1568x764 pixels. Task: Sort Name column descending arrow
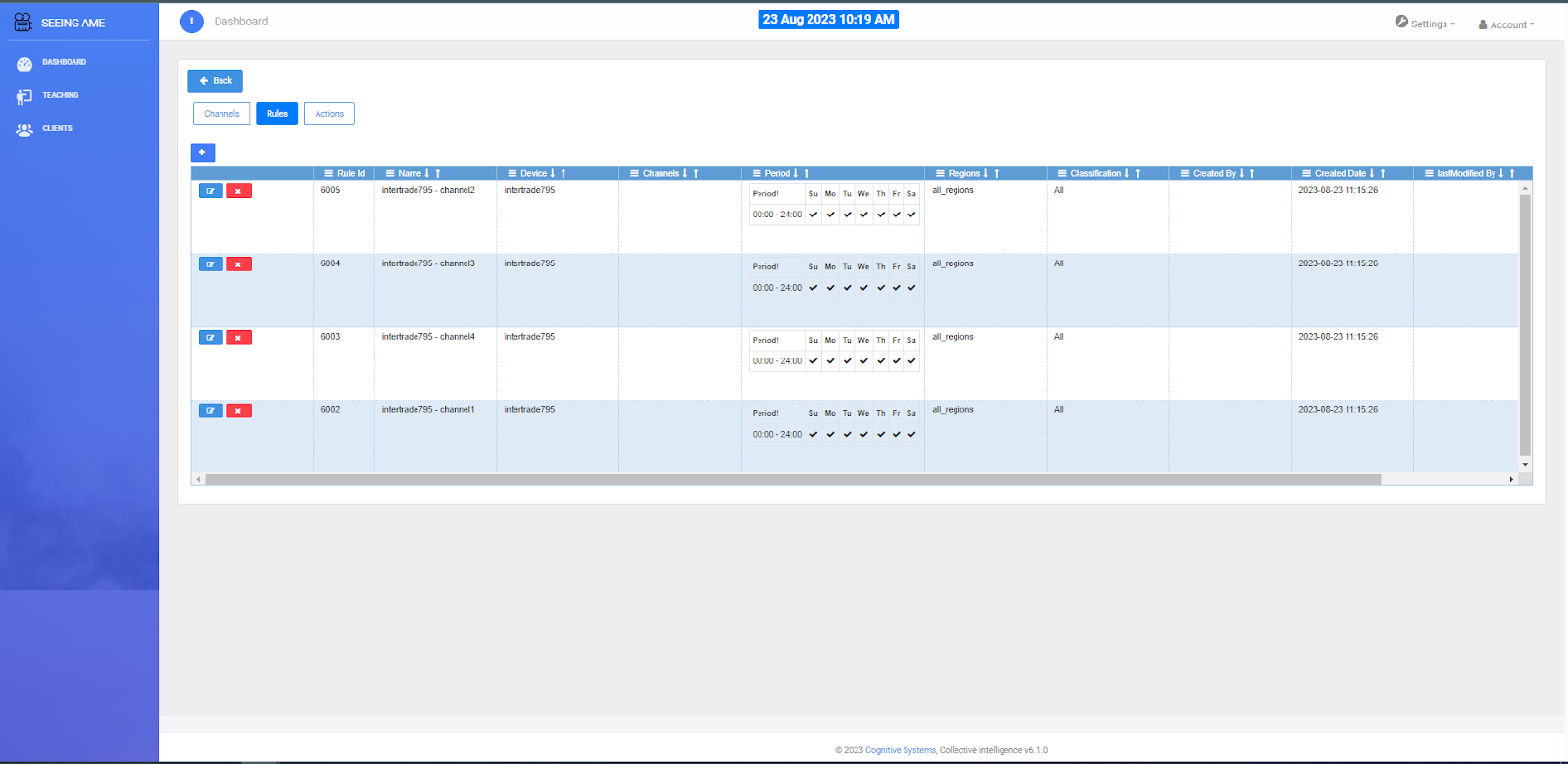pyautogui.click(x=426, y=173)
